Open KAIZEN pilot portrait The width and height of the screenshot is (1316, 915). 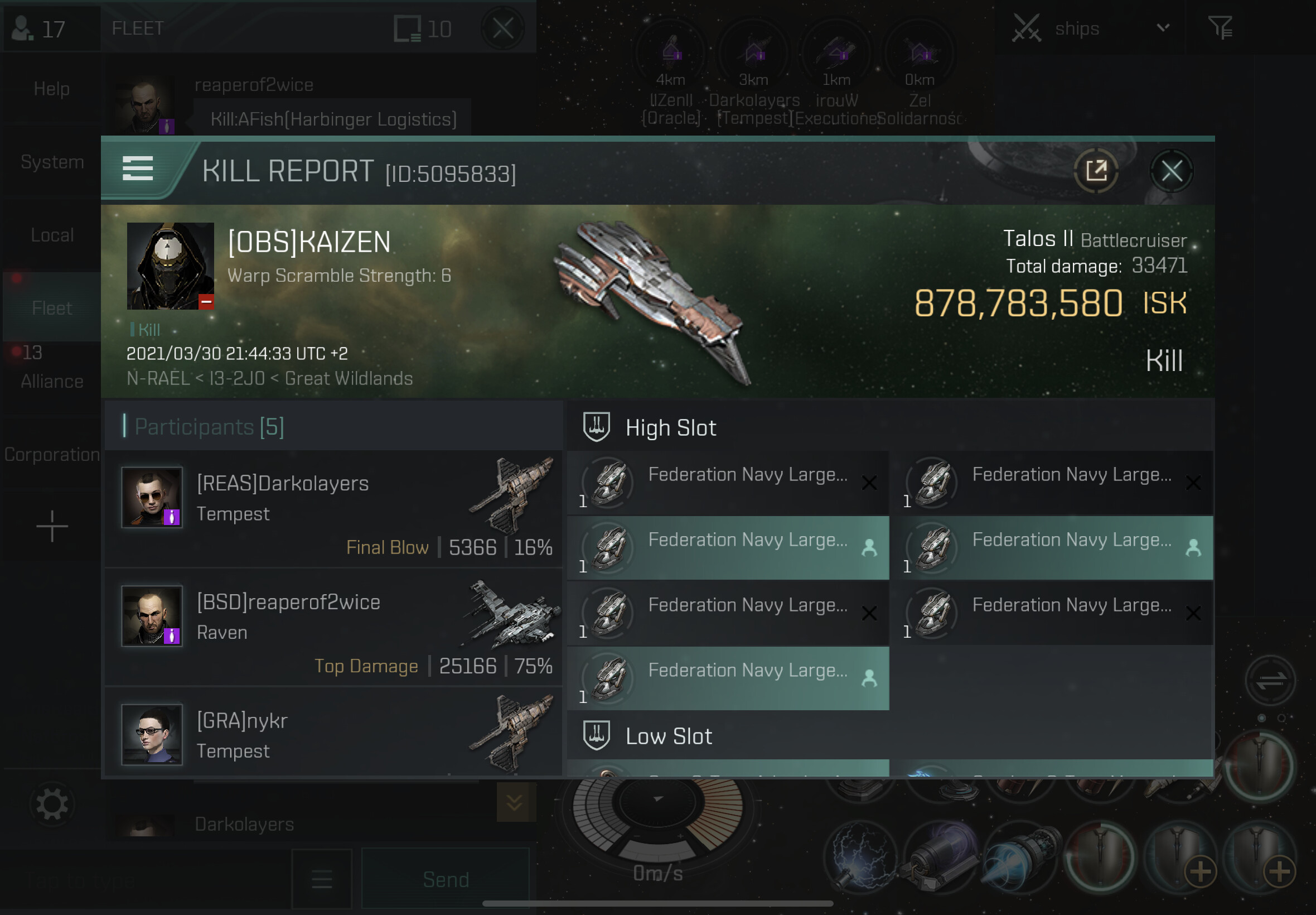pyautogui.click(x=170, y=266)
